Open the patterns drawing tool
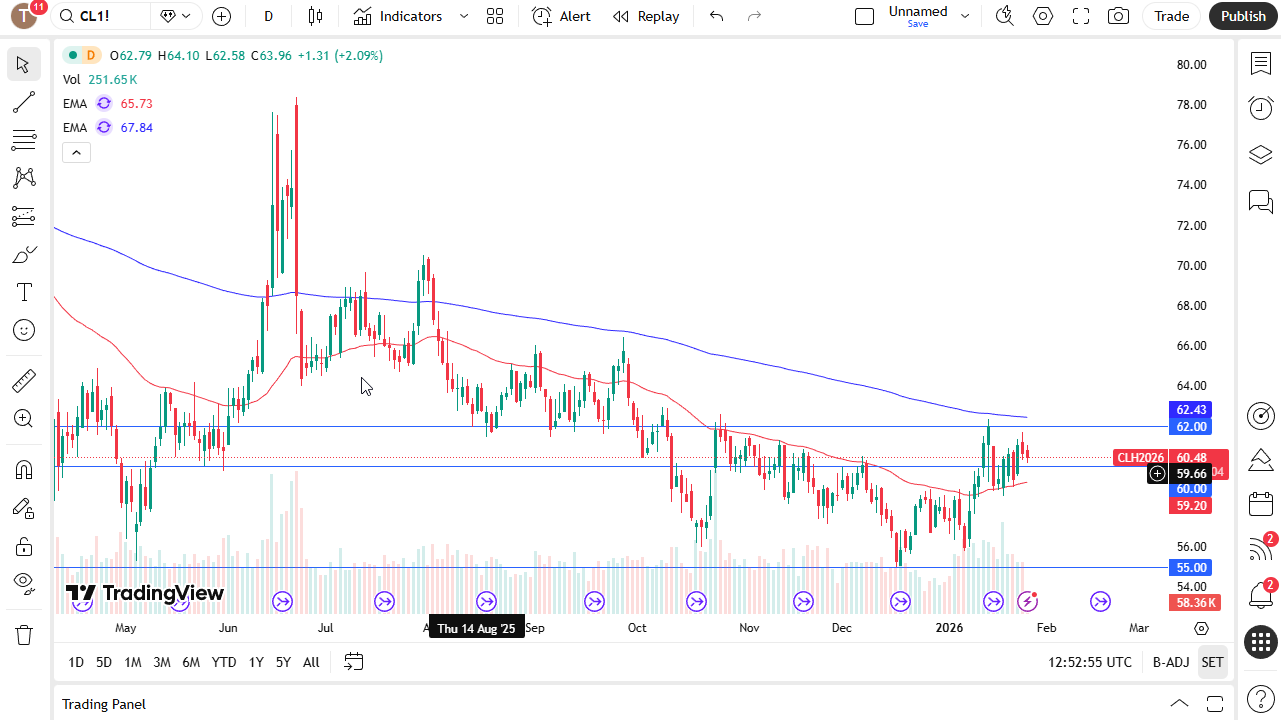This screenshot has height=720, width=1281. [x=24, y=178]
